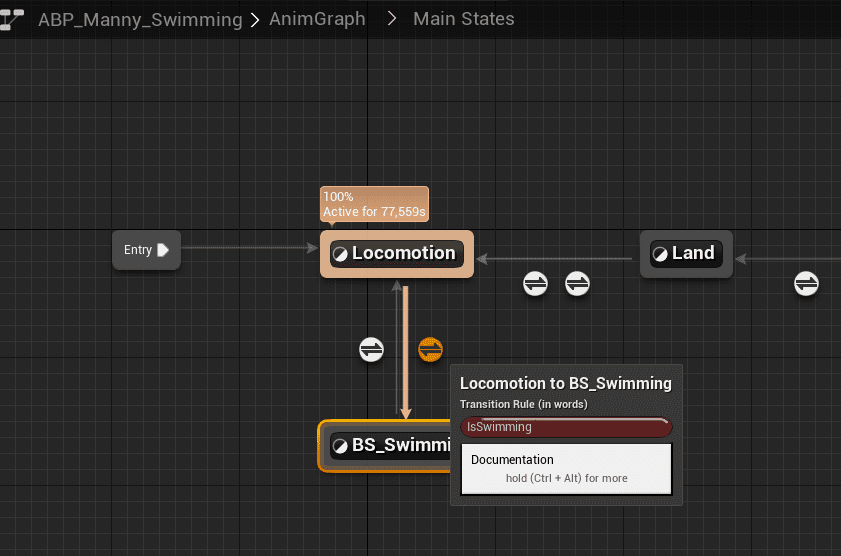Click the Main States breadcrumb

pyautogui.click(x=463, y=19)
